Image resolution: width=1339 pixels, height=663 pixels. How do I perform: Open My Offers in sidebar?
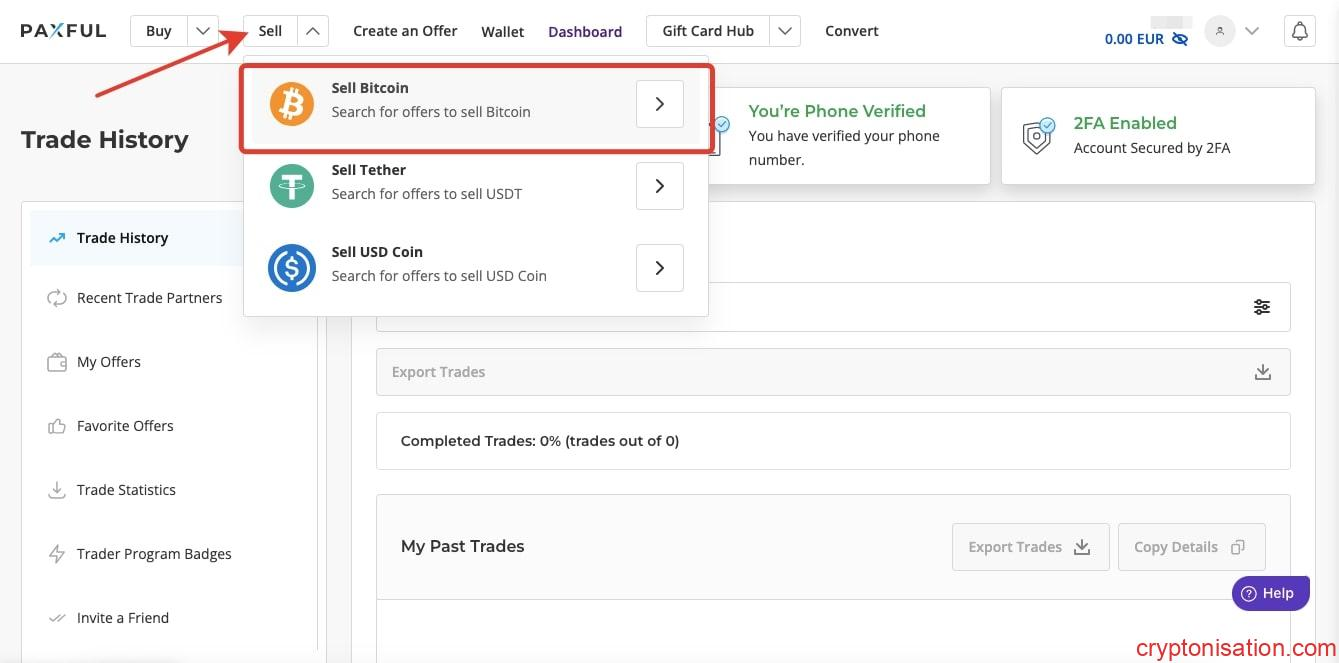(108, 362)
